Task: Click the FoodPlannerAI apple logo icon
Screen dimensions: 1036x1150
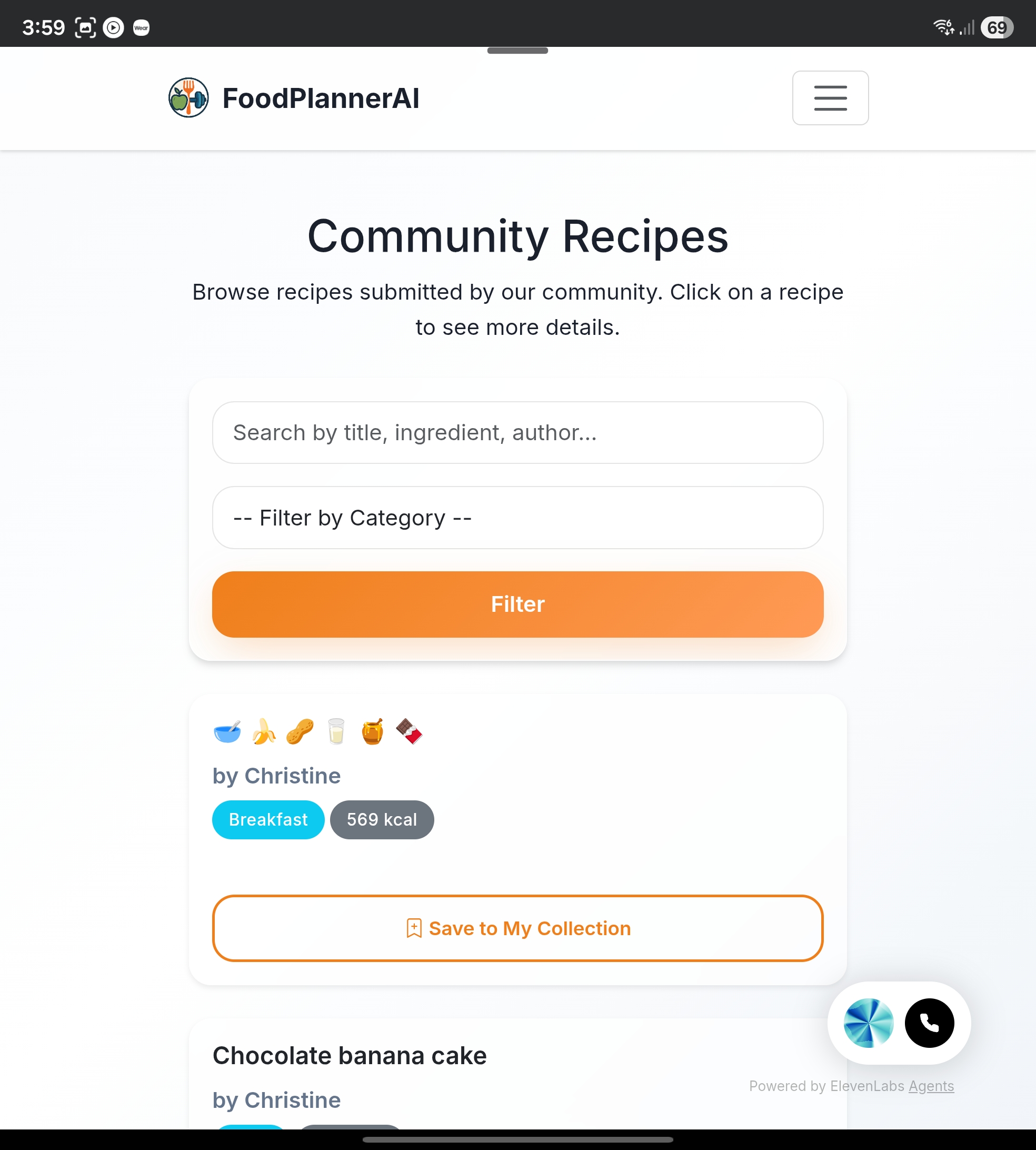Action: tap(188, 98)
